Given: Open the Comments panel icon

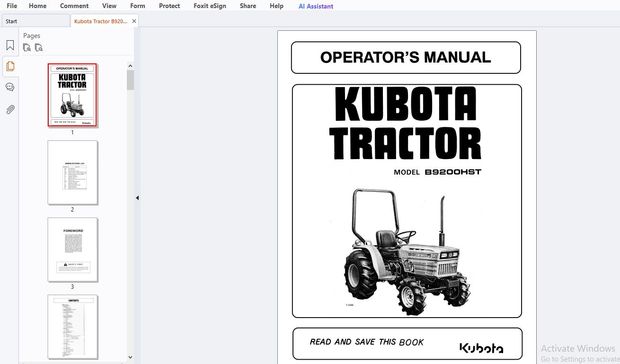Looking at the screenshot, I should 10,87.
